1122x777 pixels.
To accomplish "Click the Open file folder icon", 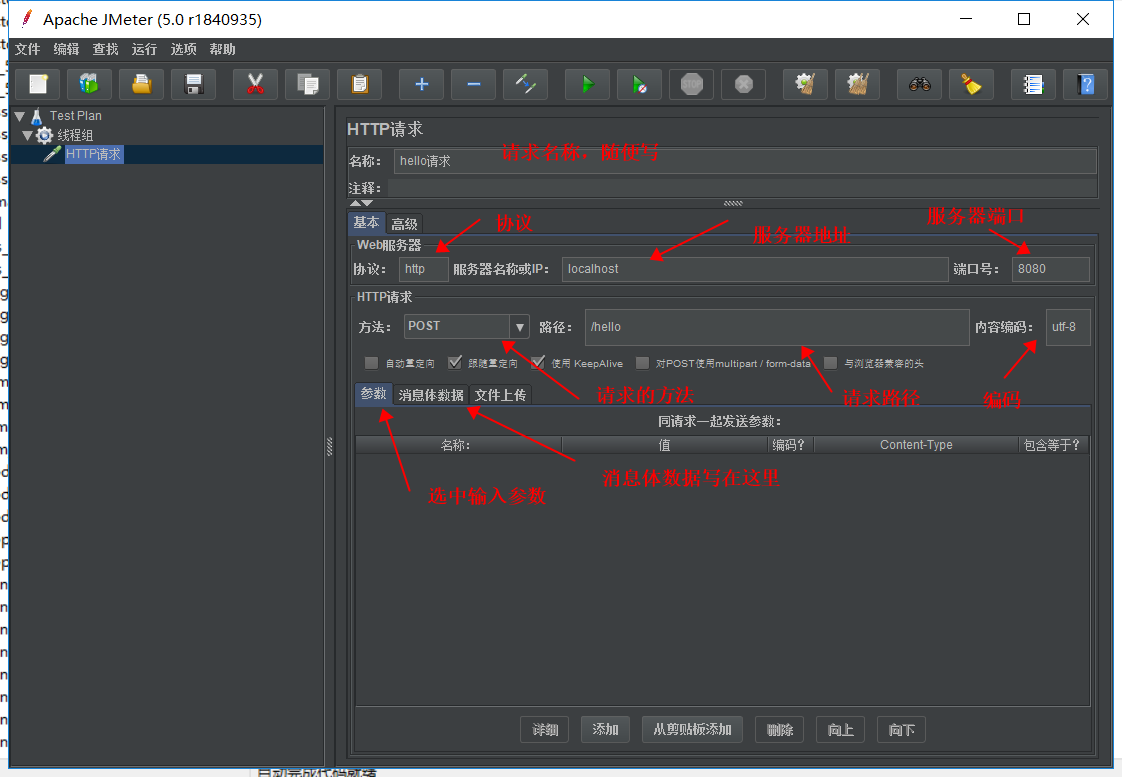I will coord(142,84).
